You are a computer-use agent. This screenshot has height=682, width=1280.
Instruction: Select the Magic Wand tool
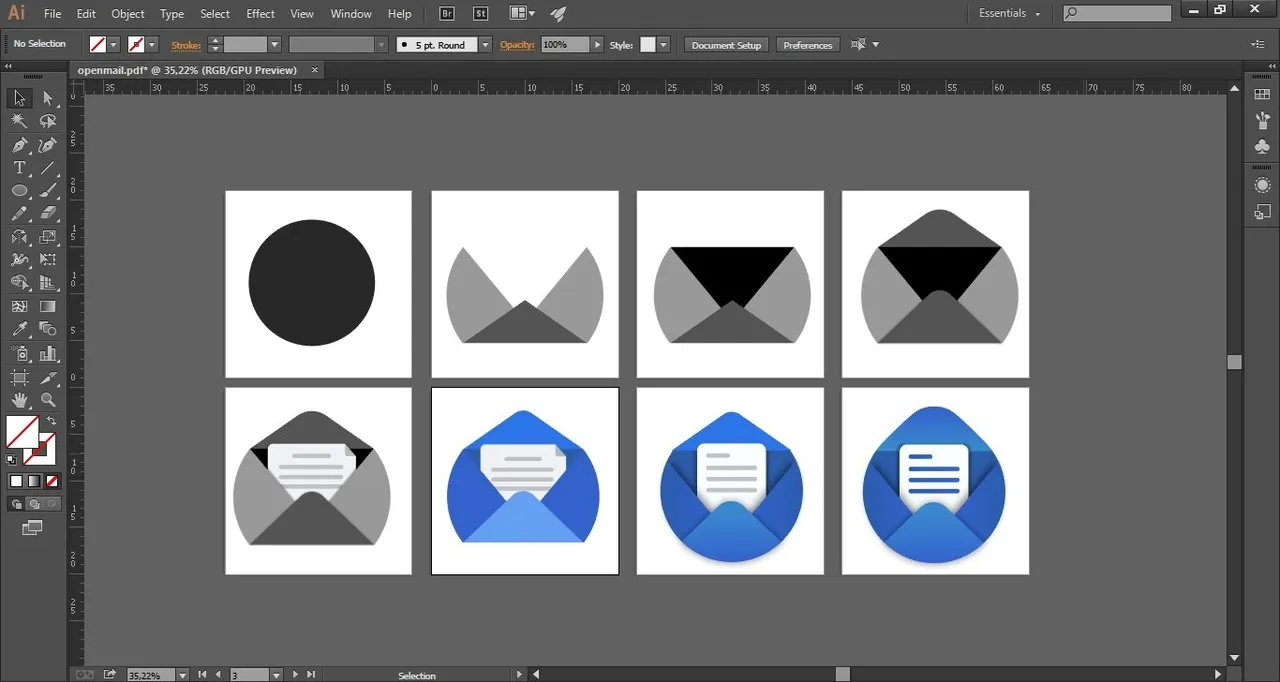(19, 121)
